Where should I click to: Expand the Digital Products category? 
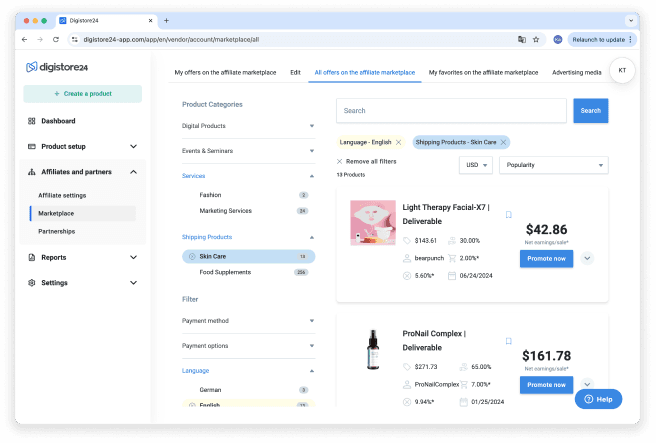tap(312, 126)
